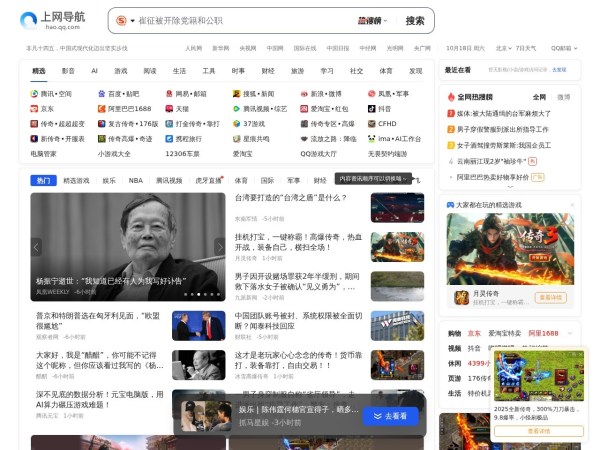The image size is (600, 450).
Task: Open the 中国团队账号被封 article thumbnail
Action: pyautogui.click(x=397, y=326)
